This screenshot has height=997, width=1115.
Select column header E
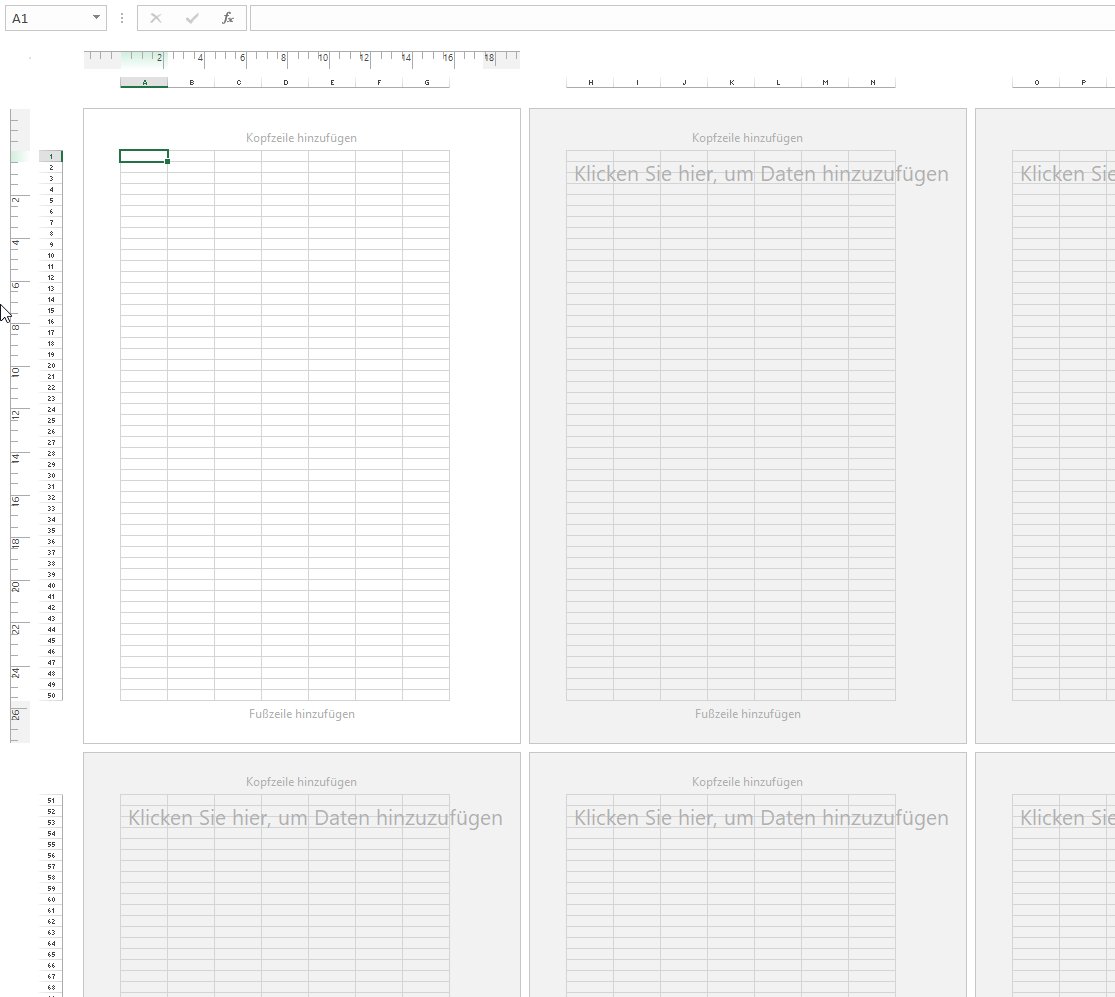coord(332,82)
